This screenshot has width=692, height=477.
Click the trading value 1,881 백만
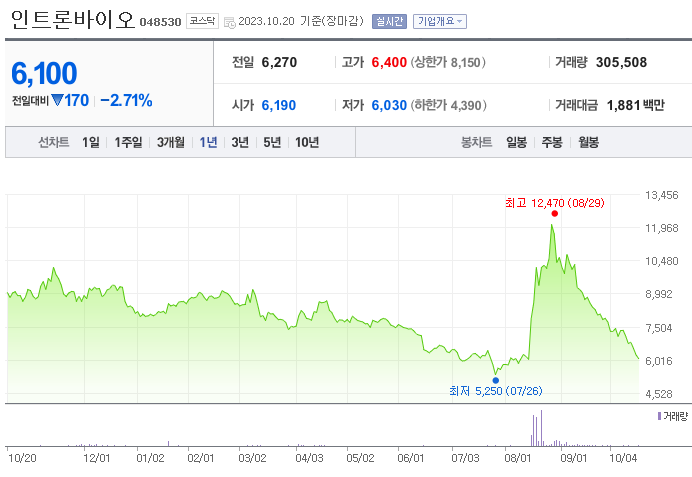coord(636,105)
